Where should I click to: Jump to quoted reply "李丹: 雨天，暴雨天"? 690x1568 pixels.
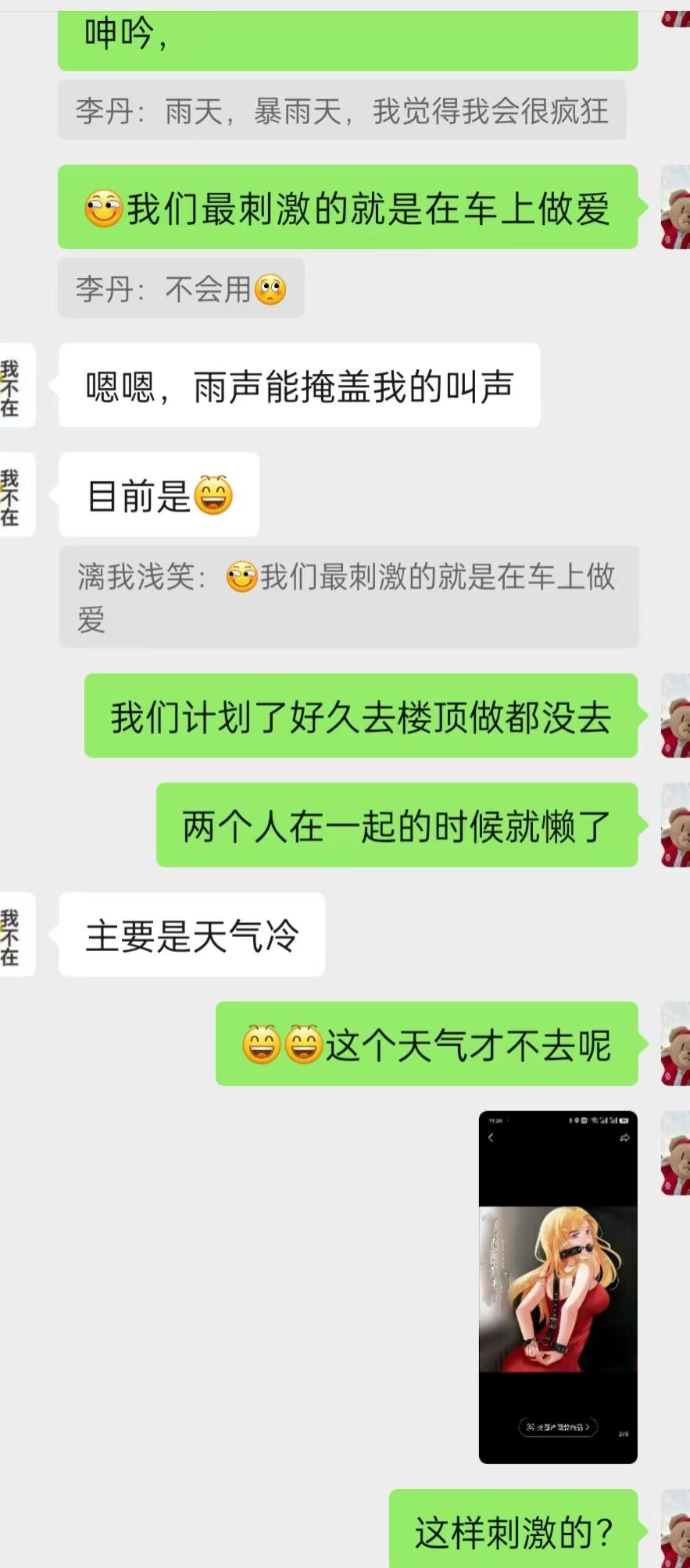tap(342, 111)
